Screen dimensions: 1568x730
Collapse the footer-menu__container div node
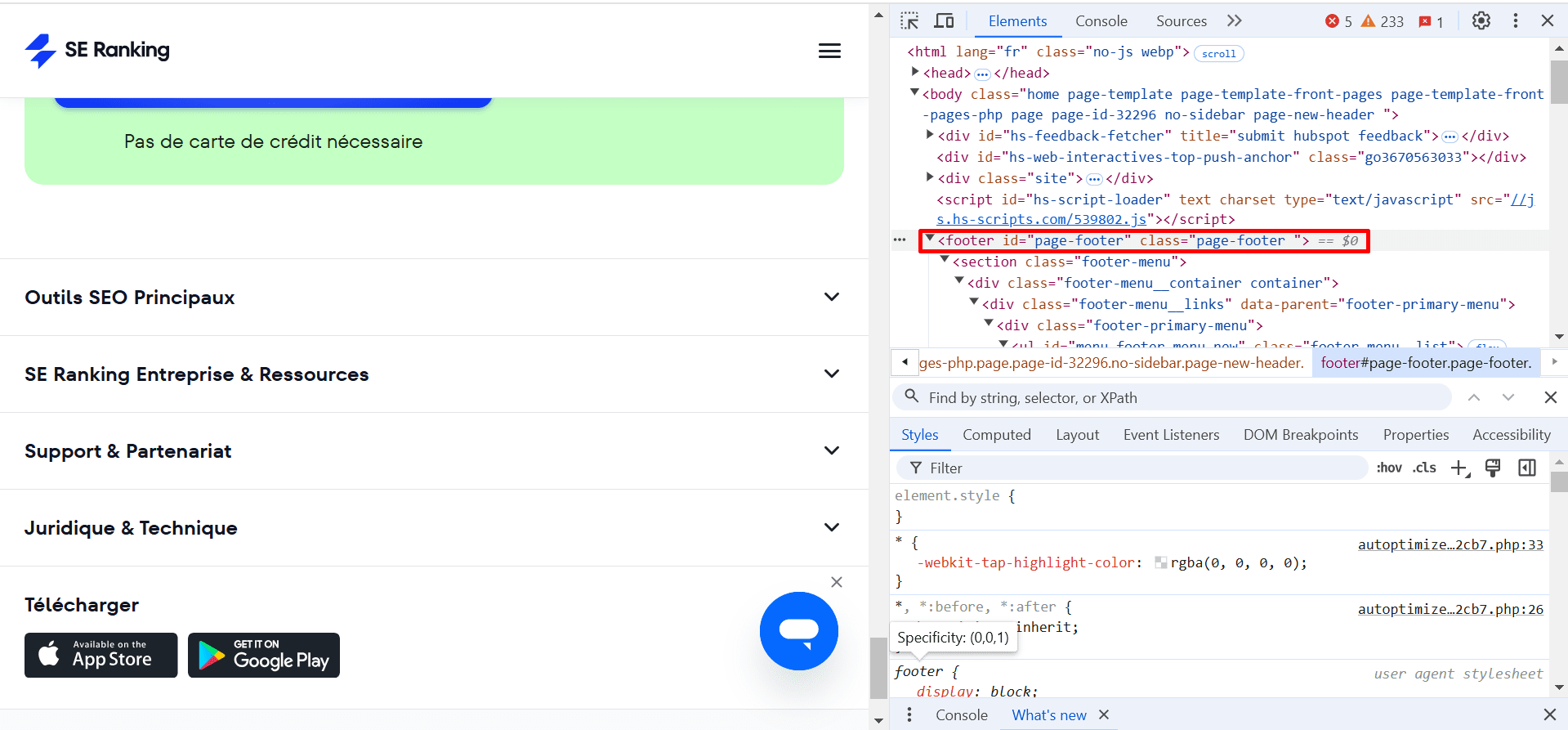pyautogui.click(x=959, y=281)
